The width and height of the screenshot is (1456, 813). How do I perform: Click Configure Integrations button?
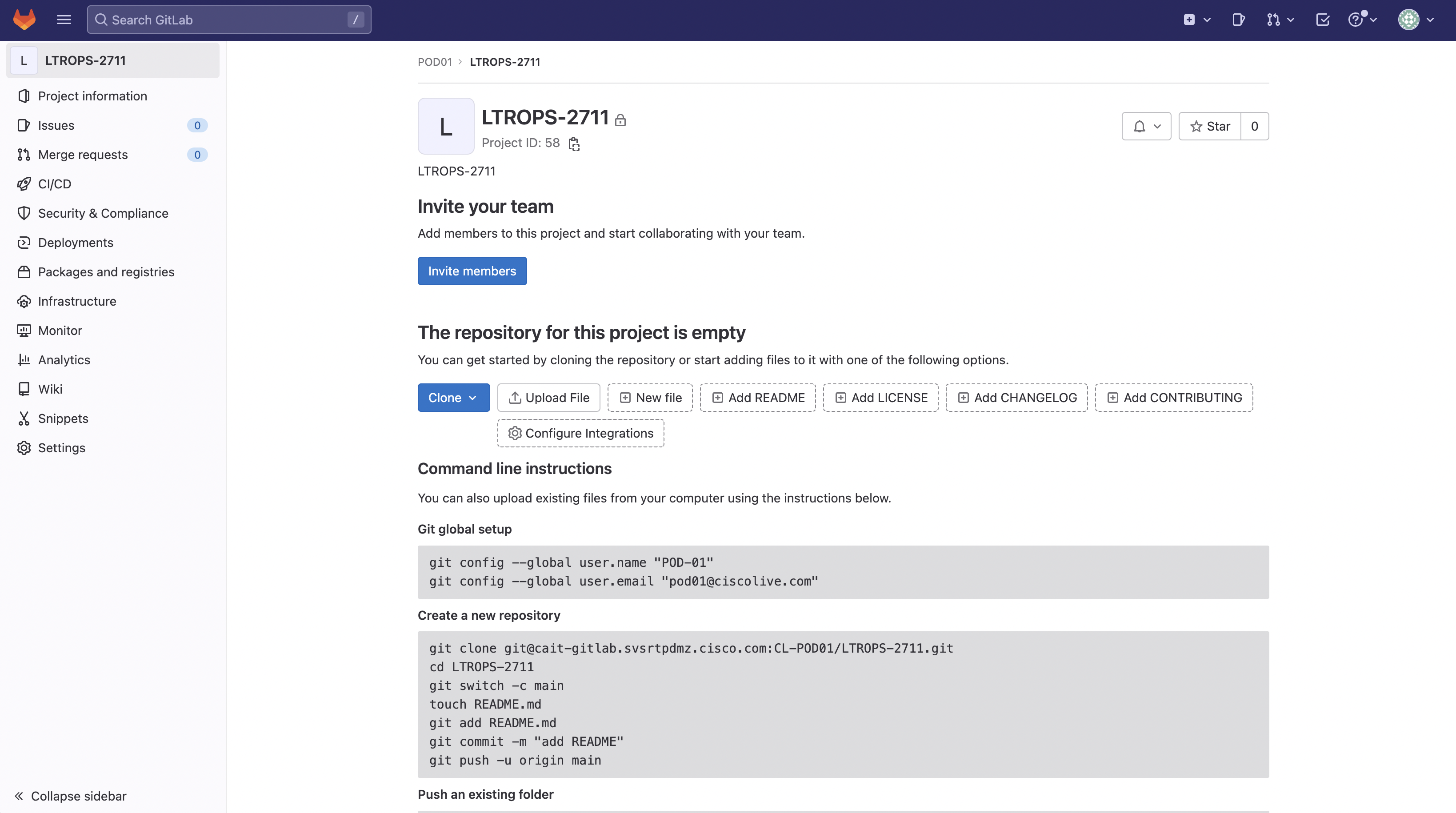[580, 433]
